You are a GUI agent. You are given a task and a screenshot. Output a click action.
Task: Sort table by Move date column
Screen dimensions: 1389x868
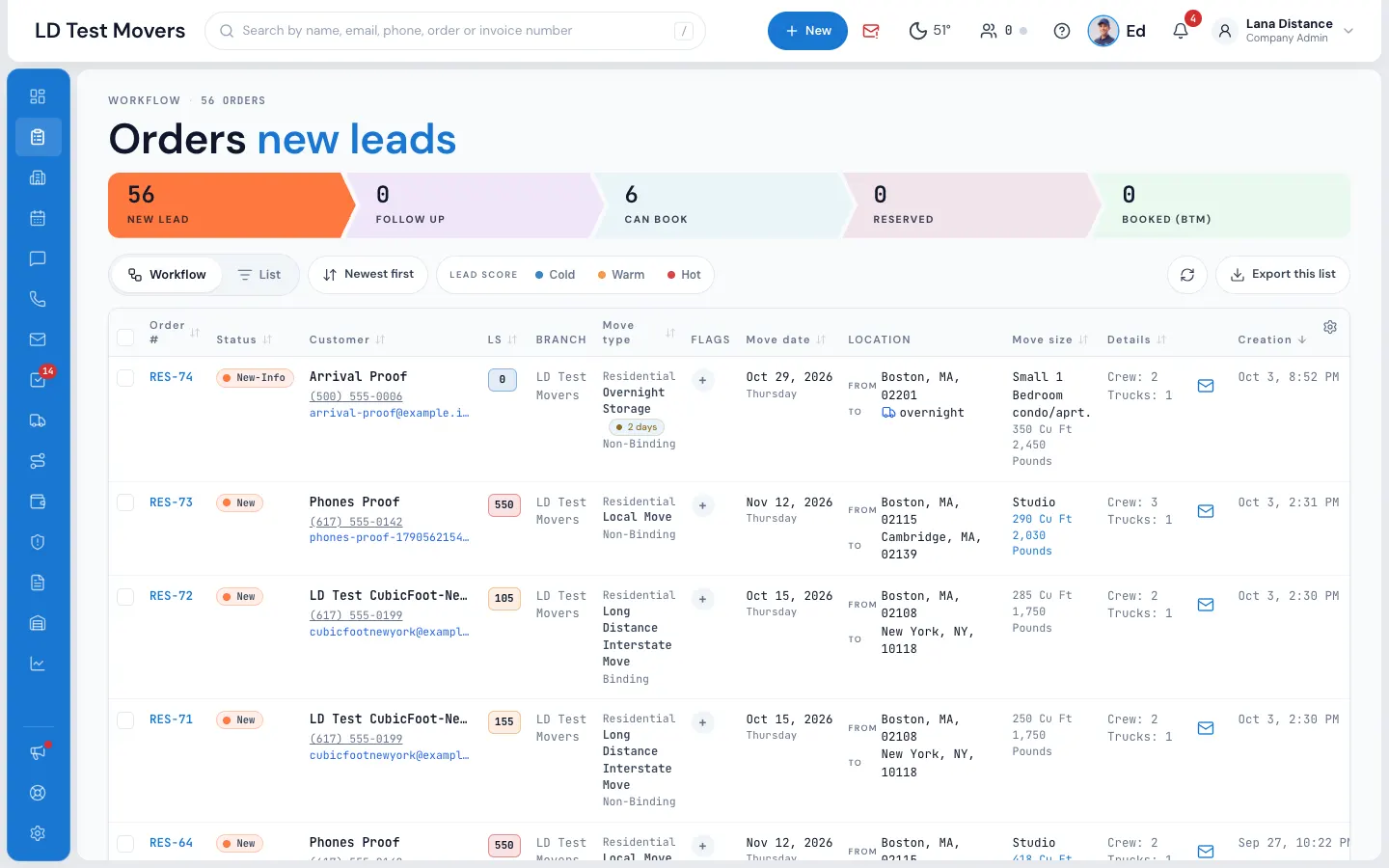(785, 339)
